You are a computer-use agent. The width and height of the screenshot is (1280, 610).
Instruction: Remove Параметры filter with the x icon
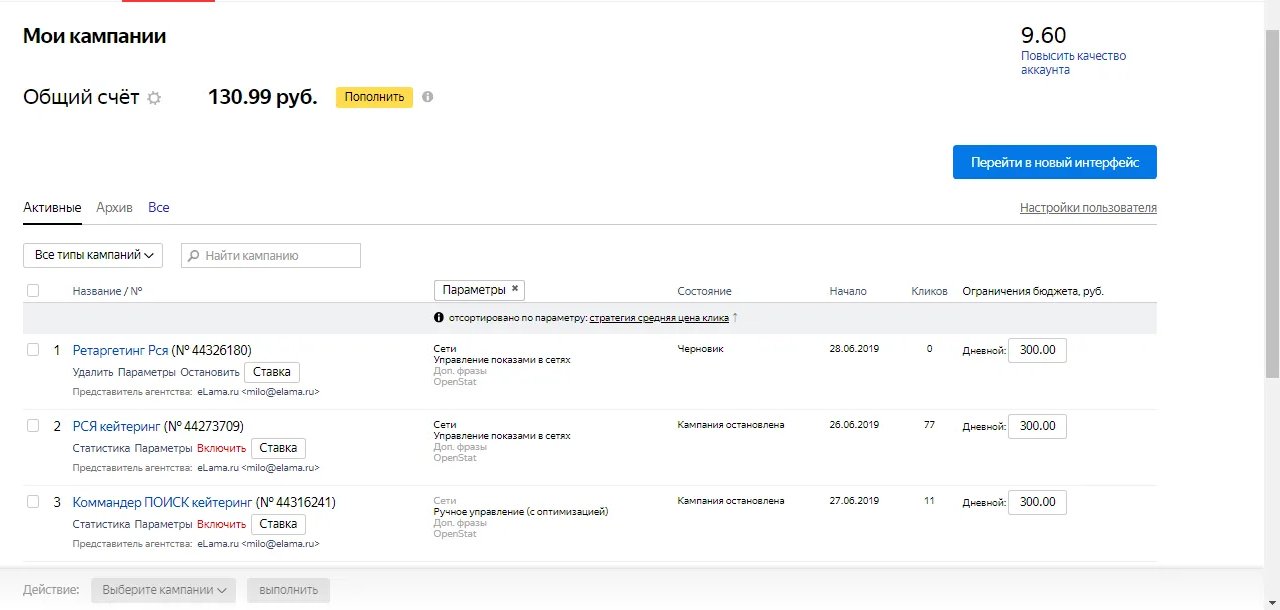click(x=515, y=289)
